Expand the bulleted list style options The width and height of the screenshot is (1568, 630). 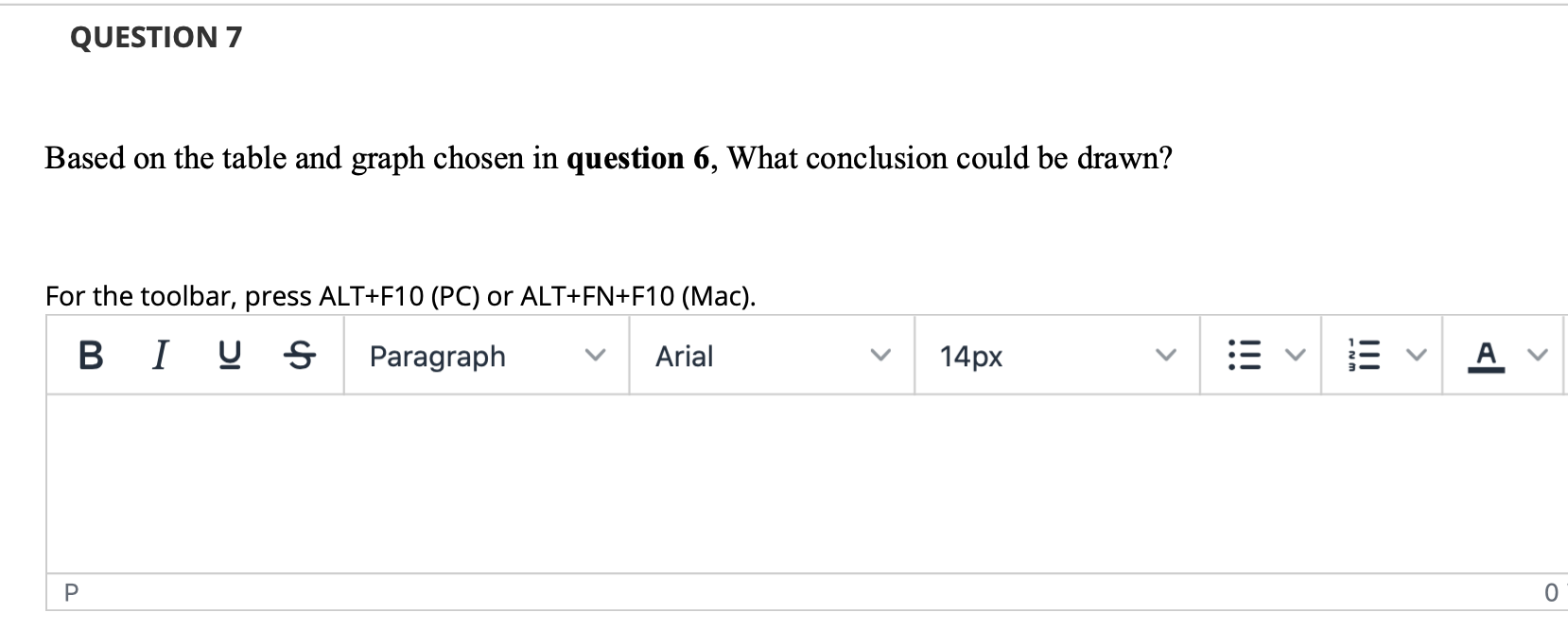(x=1295, y=355)
